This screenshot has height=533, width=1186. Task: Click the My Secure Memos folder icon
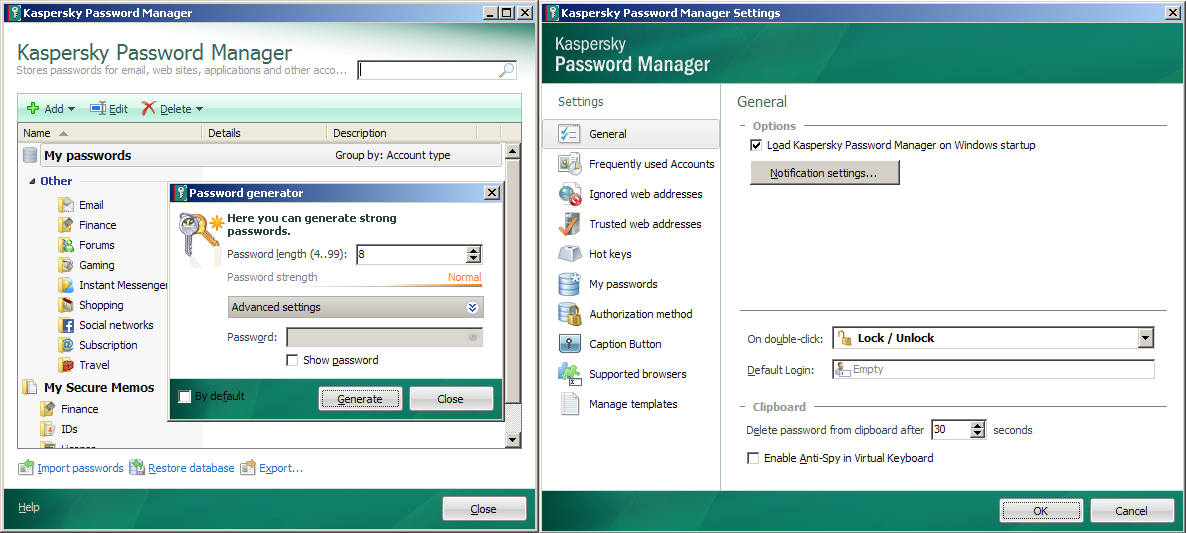click(x=30, y=388)
